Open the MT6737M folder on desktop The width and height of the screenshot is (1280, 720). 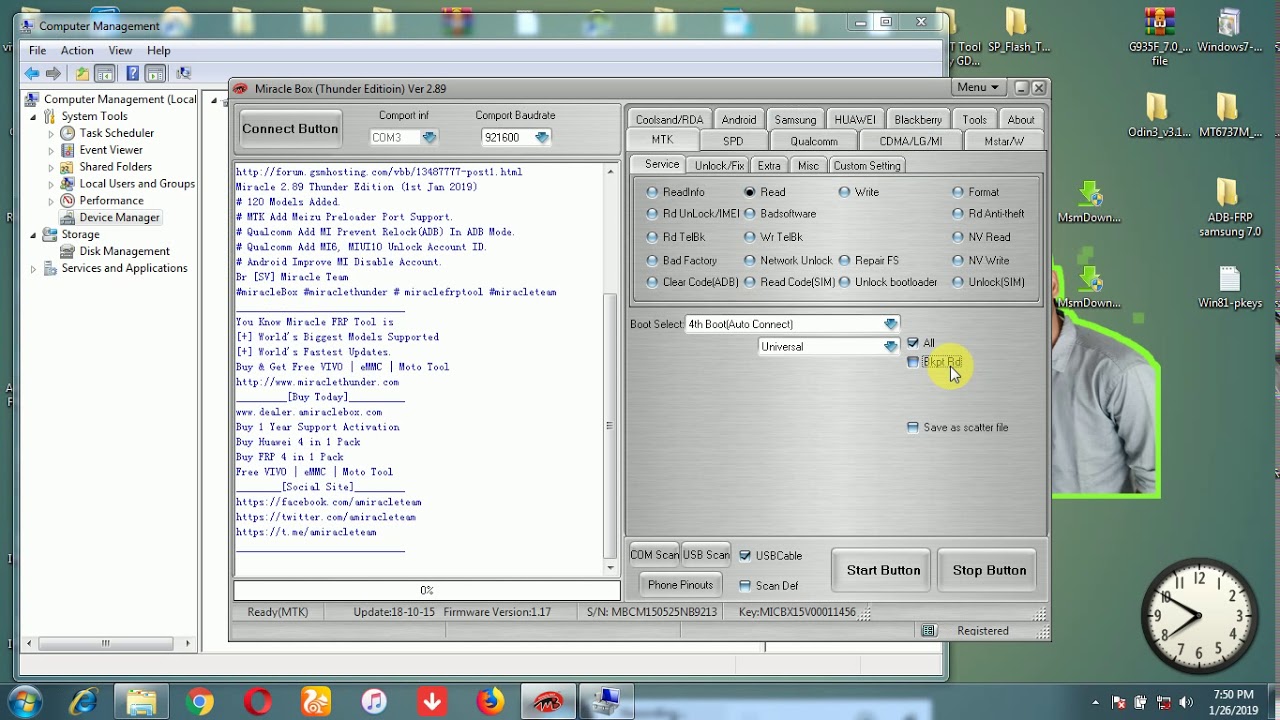tap(1229, 114)
